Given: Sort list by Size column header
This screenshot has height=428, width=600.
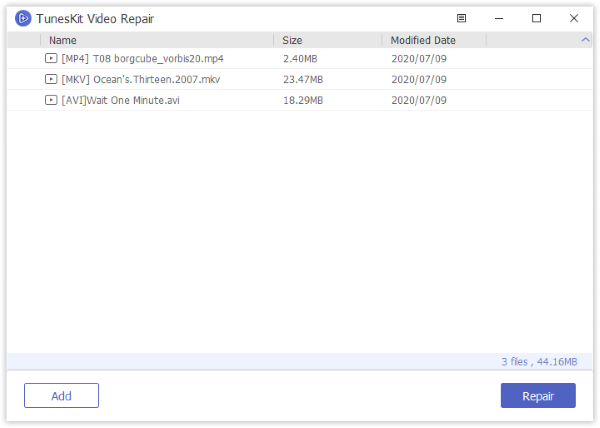Looking at the screenshot, I should pos(292,40).
